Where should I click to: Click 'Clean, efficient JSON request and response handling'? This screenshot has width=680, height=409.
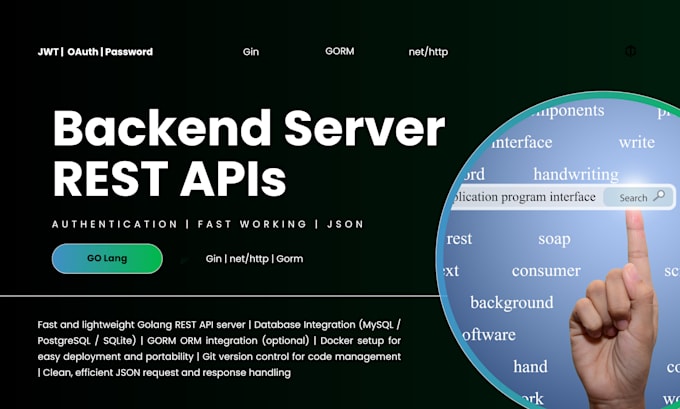[167, 373]
